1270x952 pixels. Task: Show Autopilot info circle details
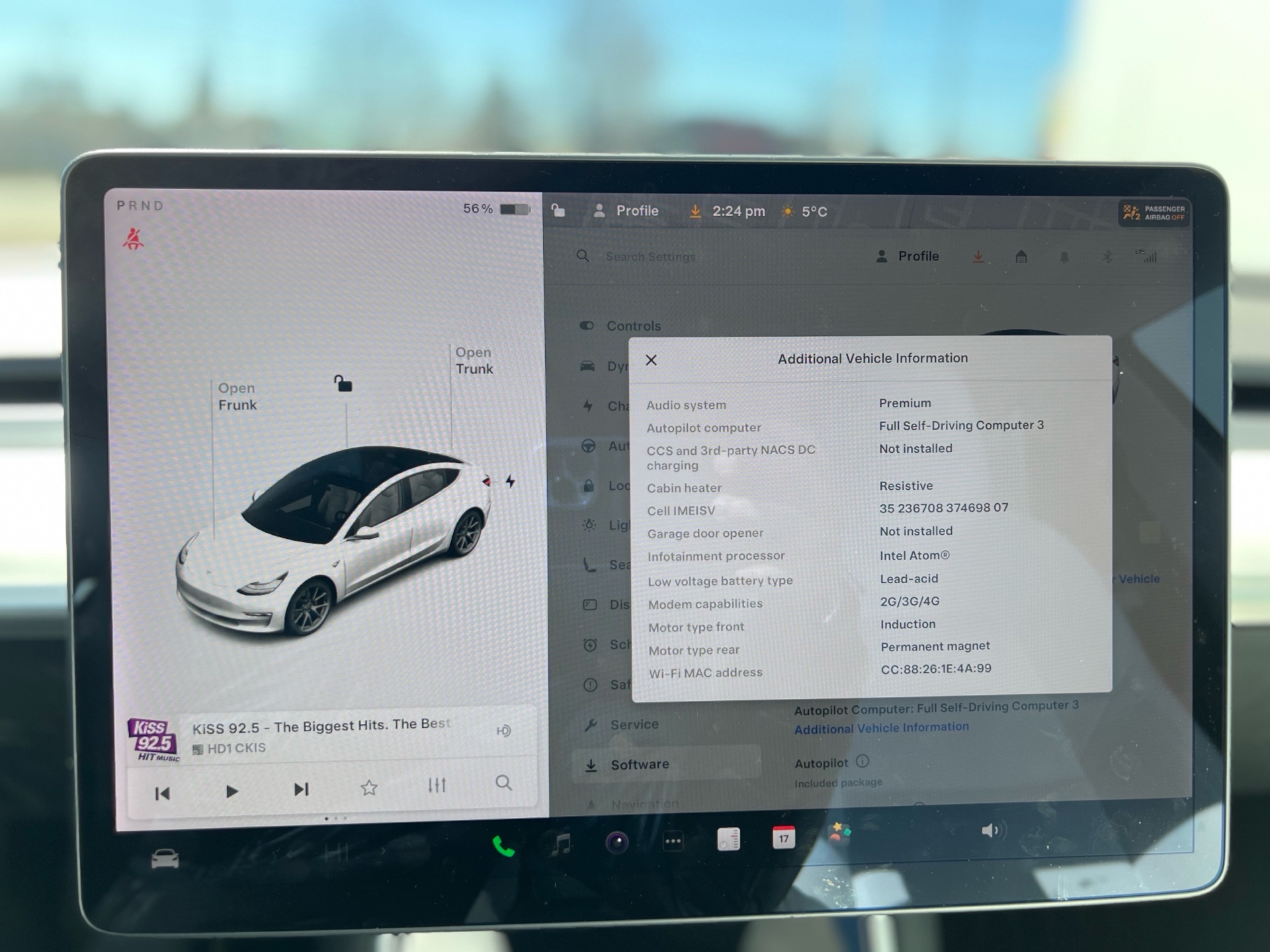tap(863, 762)
